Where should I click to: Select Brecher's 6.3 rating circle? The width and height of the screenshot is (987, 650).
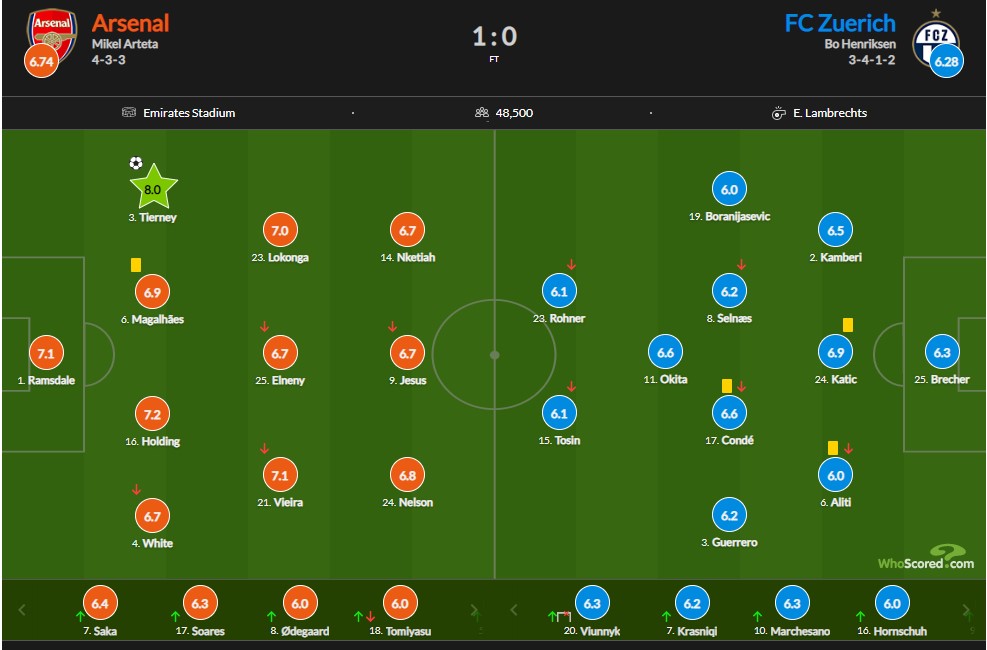(x=942, y=352)
